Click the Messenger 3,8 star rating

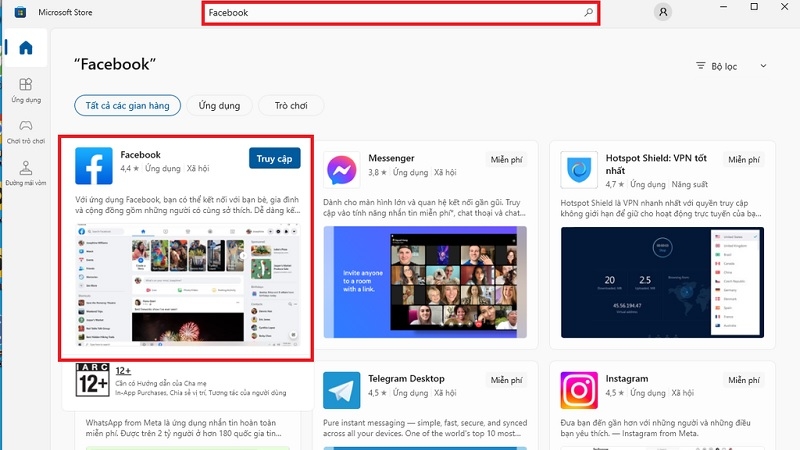[378, 172]
